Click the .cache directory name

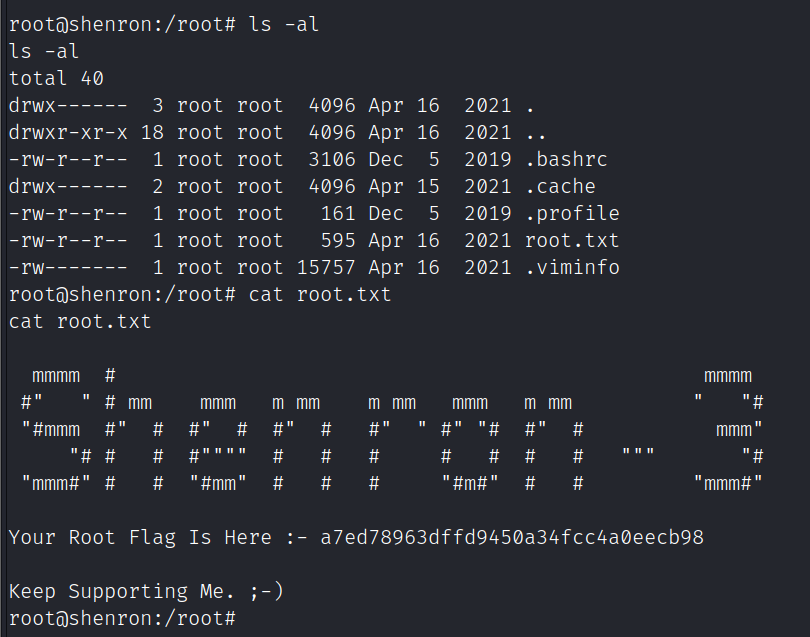[560, 187]
